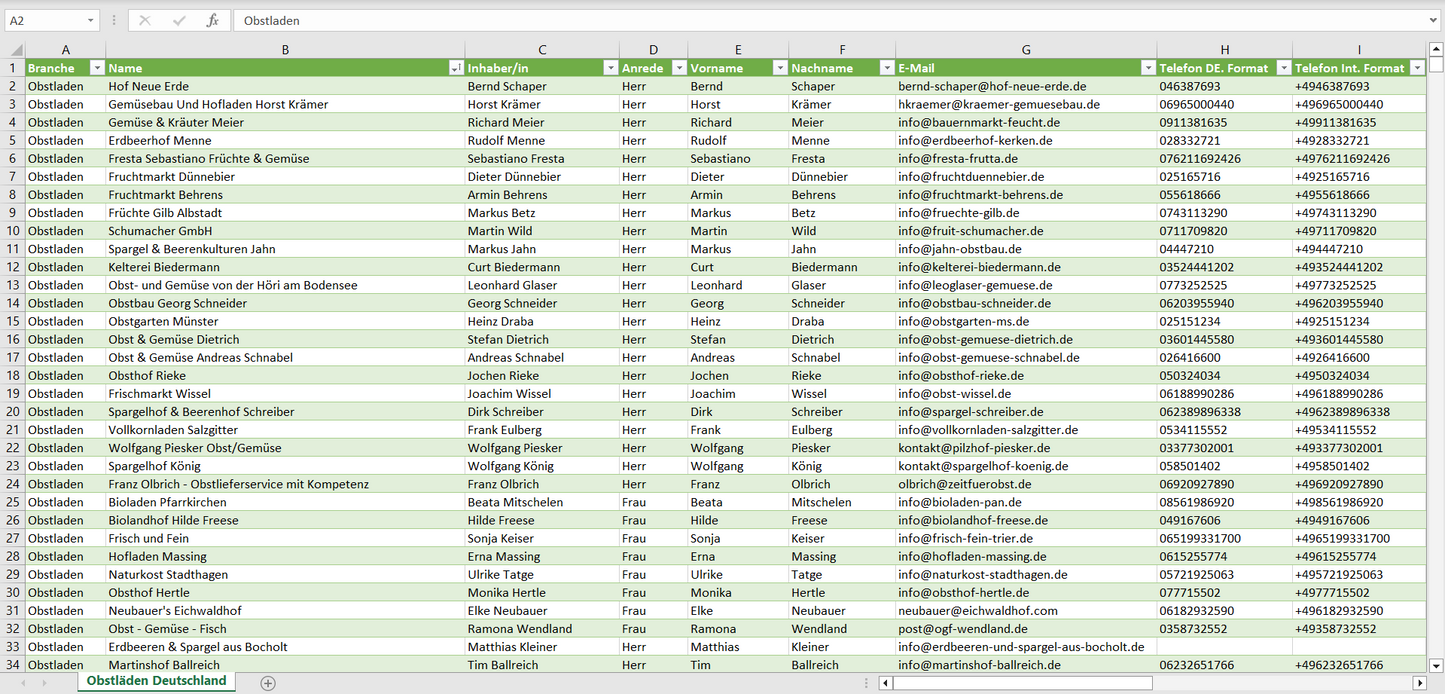This screenshot has width=1445, height=694.
Task: Expand the formula bar with the chevron
Action: 1434,20
